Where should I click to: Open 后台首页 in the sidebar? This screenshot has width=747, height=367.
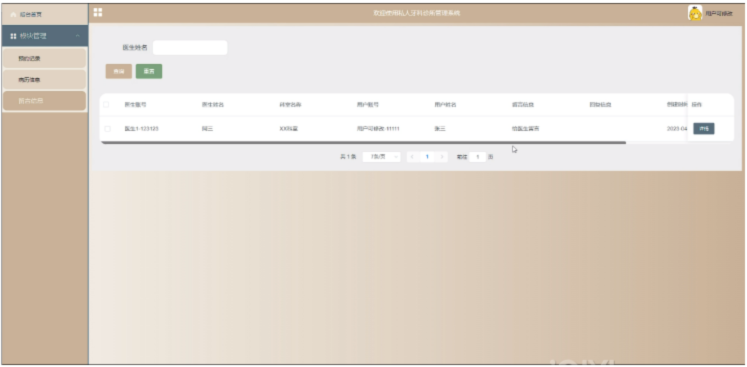(44, 15)
